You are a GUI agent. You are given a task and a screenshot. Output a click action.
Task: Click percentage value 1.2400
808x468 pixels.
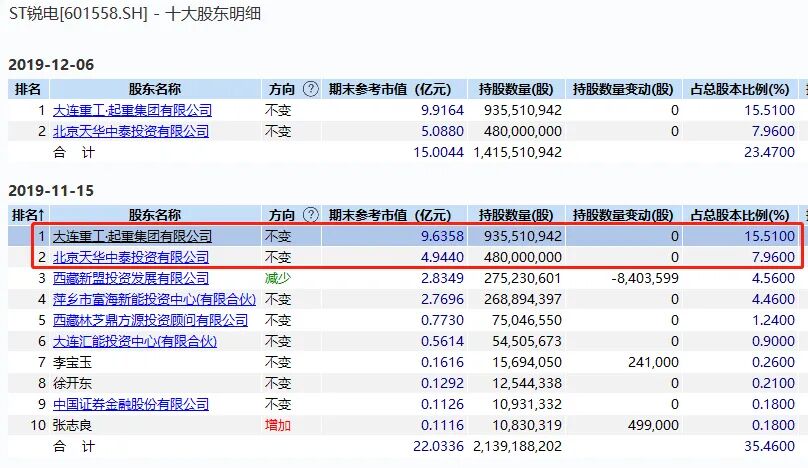773,320
